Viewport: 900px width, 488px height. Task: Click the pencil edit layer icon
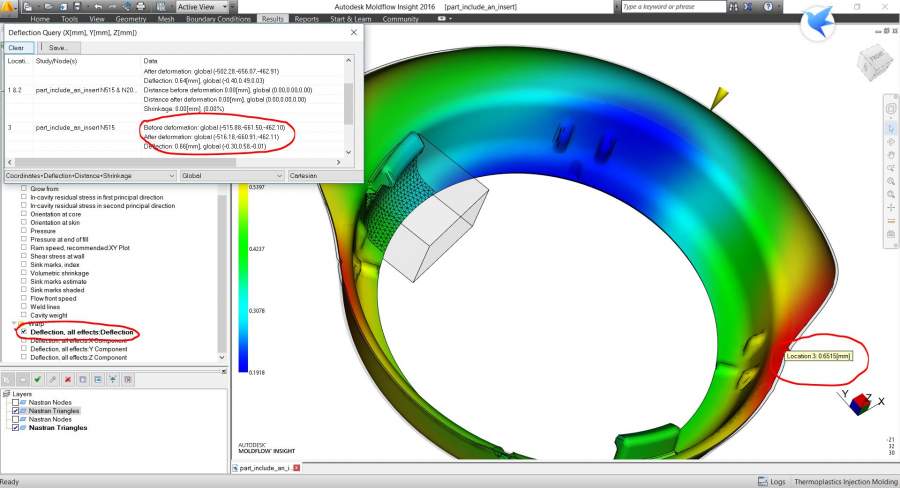tap(52, 379)
